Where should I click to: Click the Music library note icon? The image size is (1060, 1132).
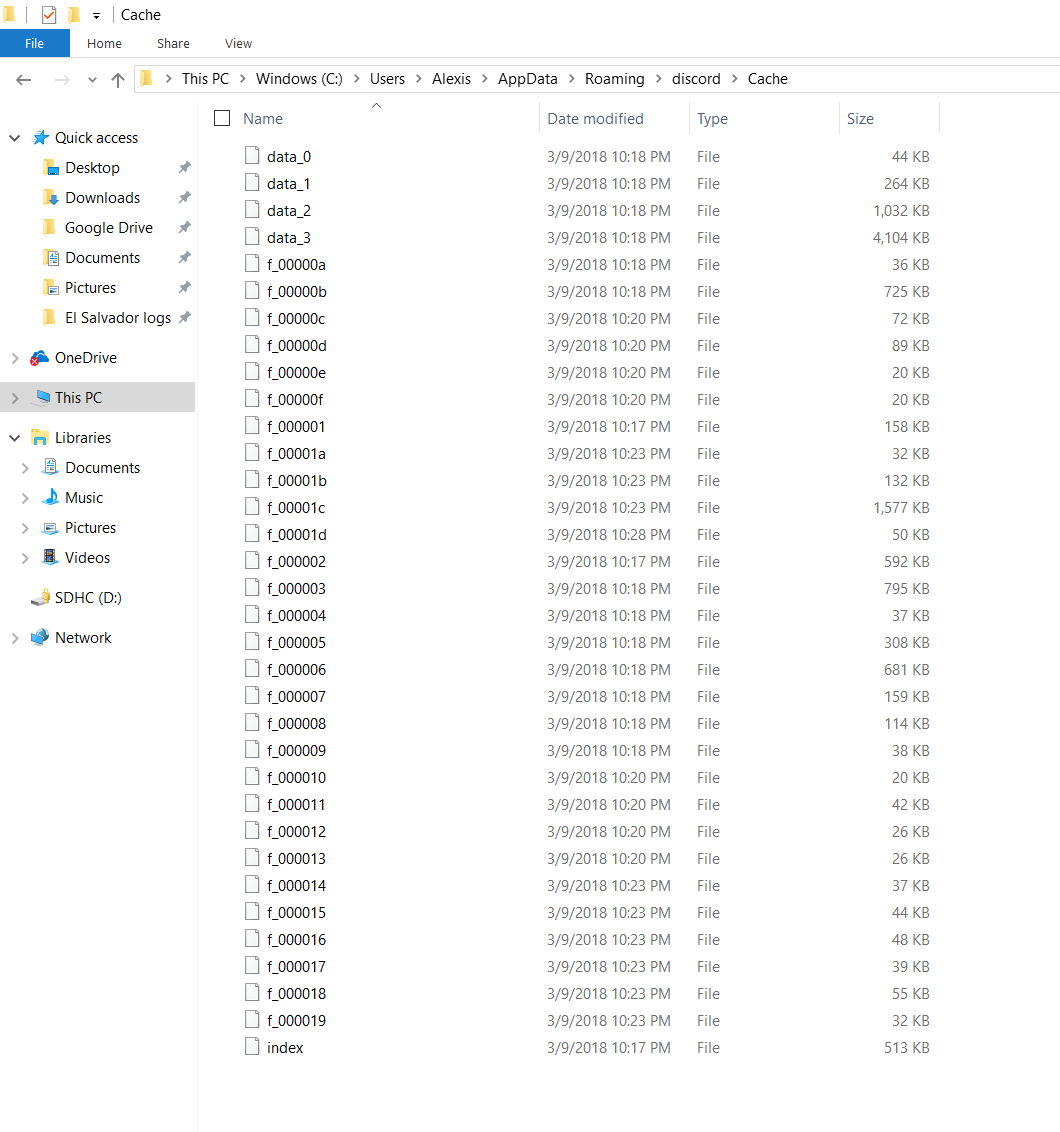click(51, 497)
